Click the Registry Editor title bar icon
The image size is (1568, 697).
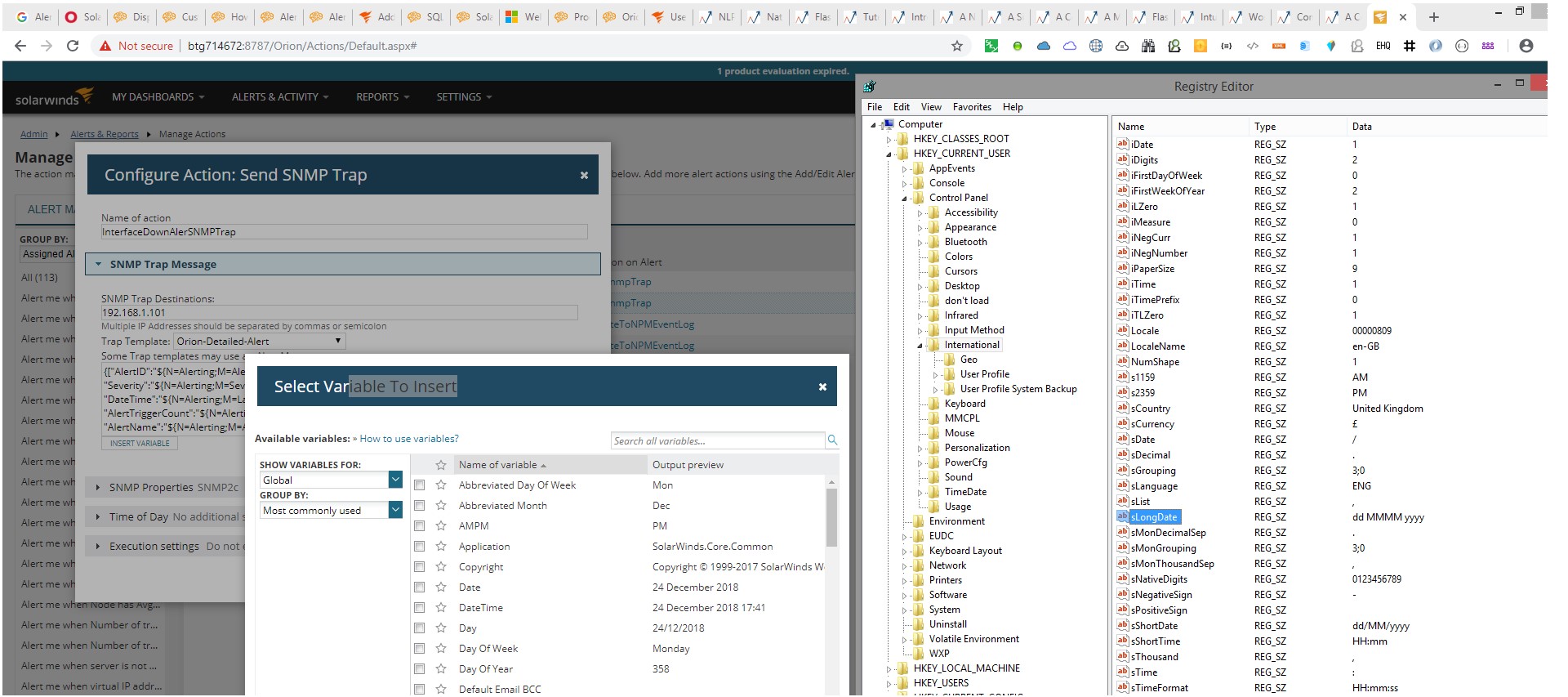[x=871, y=86]
